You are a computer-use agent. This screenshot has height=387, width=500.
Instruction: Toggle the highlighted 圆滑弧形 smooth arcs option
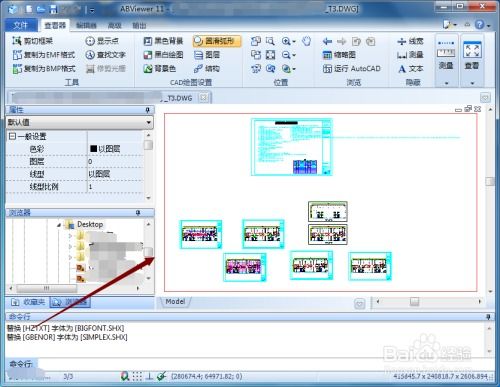(217, 41)
